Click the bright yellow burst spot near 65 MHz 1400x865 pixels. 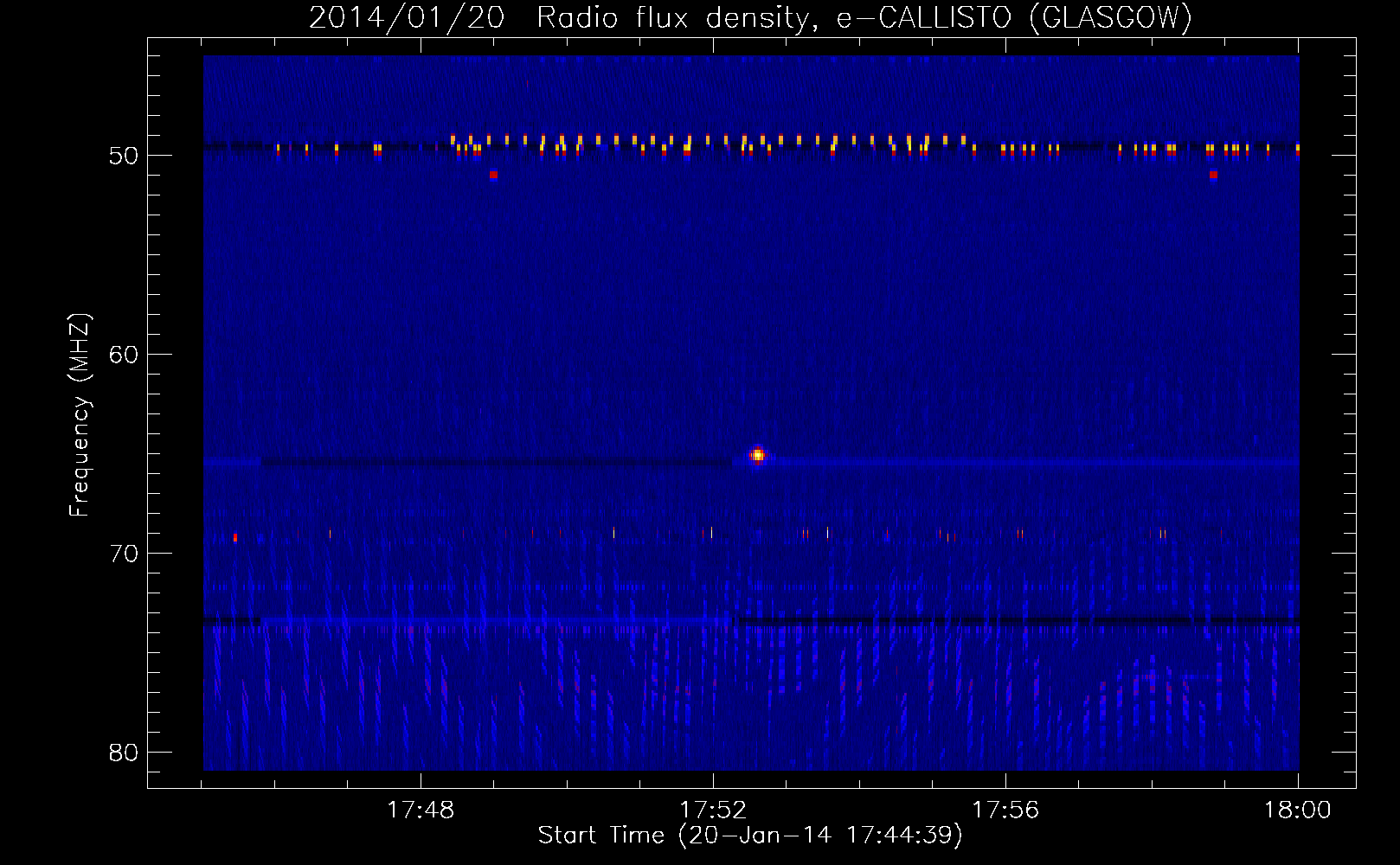click(757, 455)
